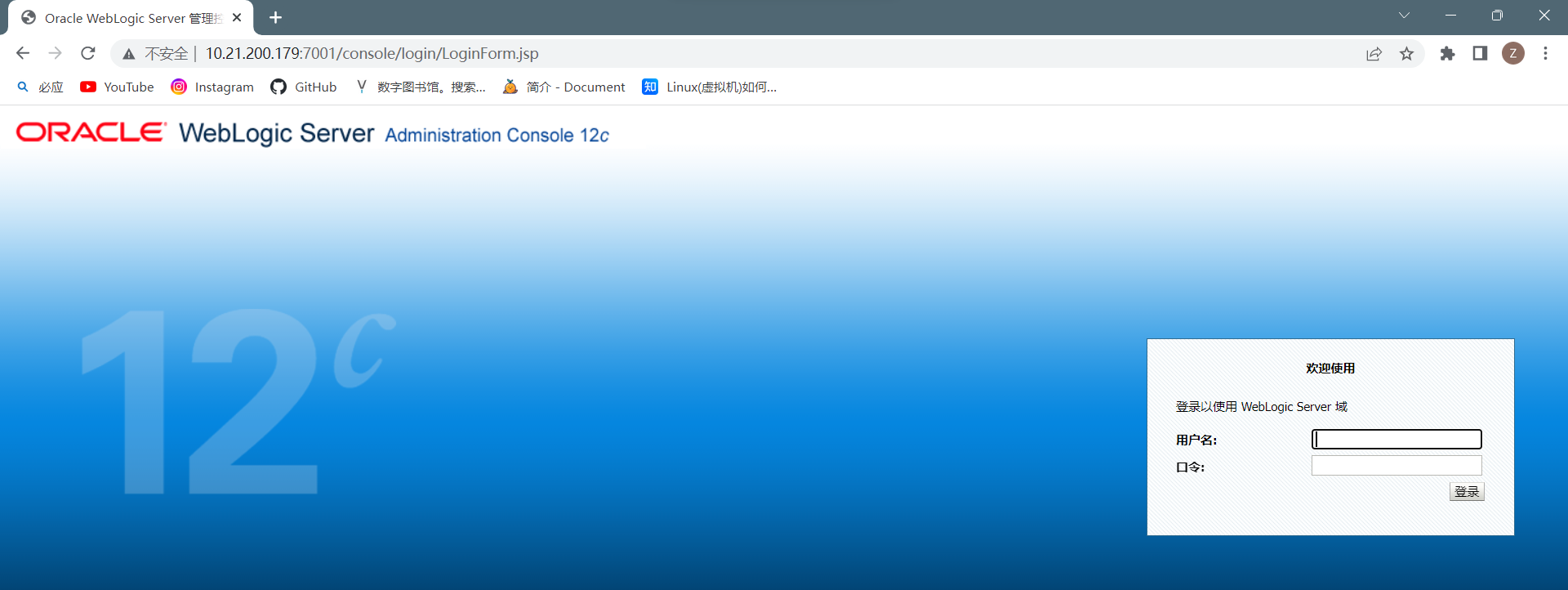This screenshot has width=1568, height=590.
Task: Click the browser back arrow
Action: pyautogui.click(x=23, y=53)
